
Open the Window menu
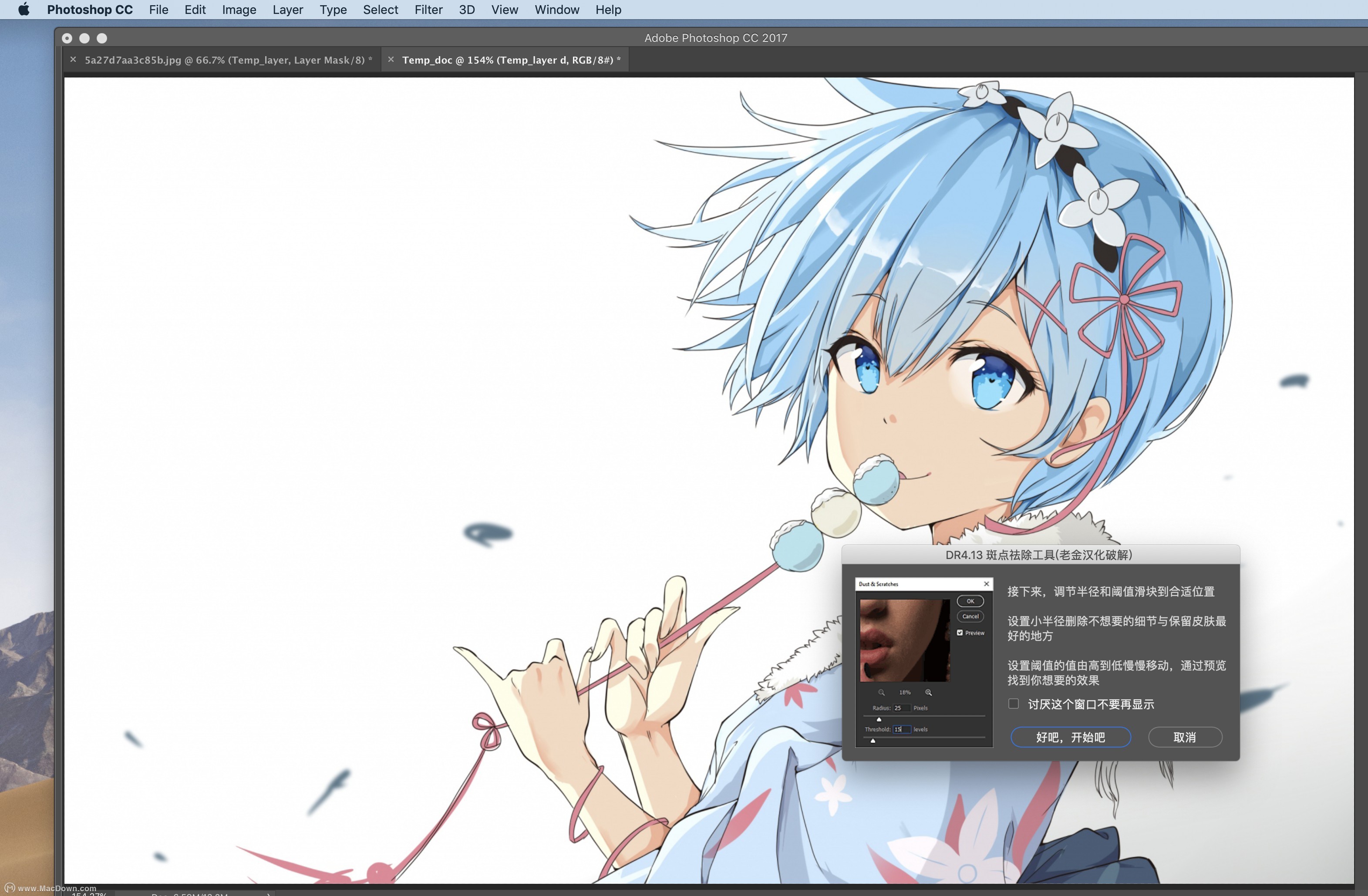pos(556,10)
